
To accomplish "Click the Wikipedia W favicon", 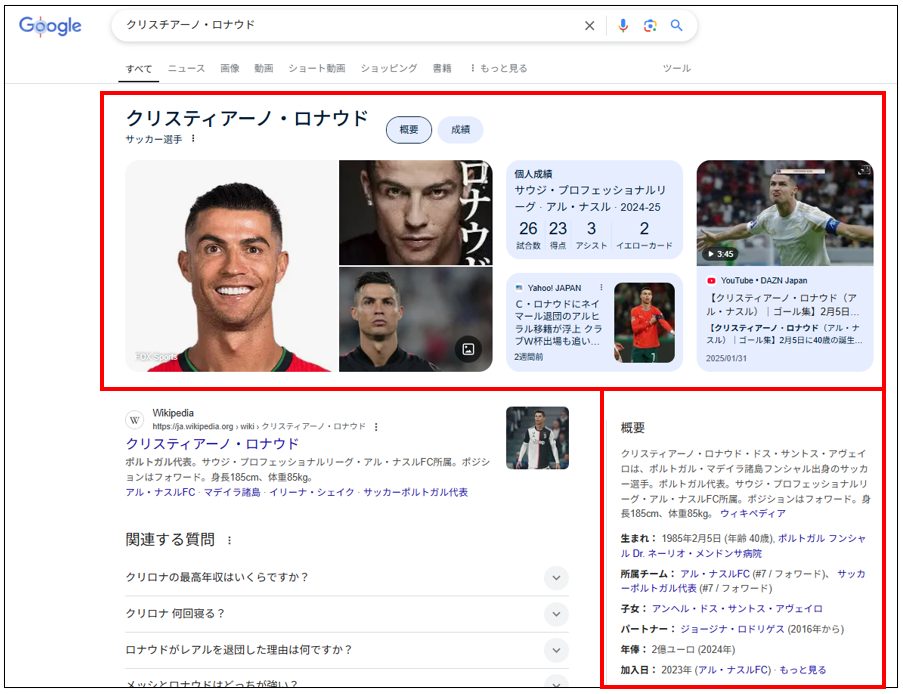I will coord(135,420).
